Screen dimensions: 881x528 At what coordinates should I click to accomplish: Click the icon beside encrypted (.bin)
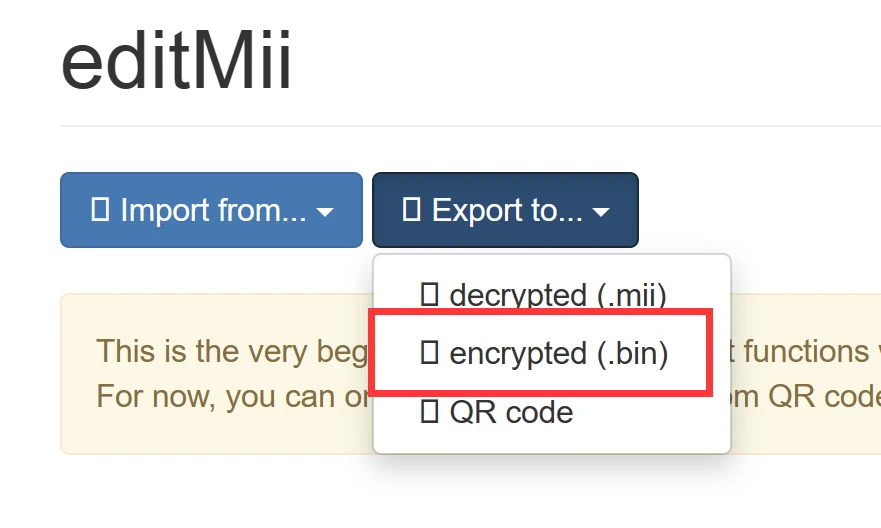coord(430,353)
